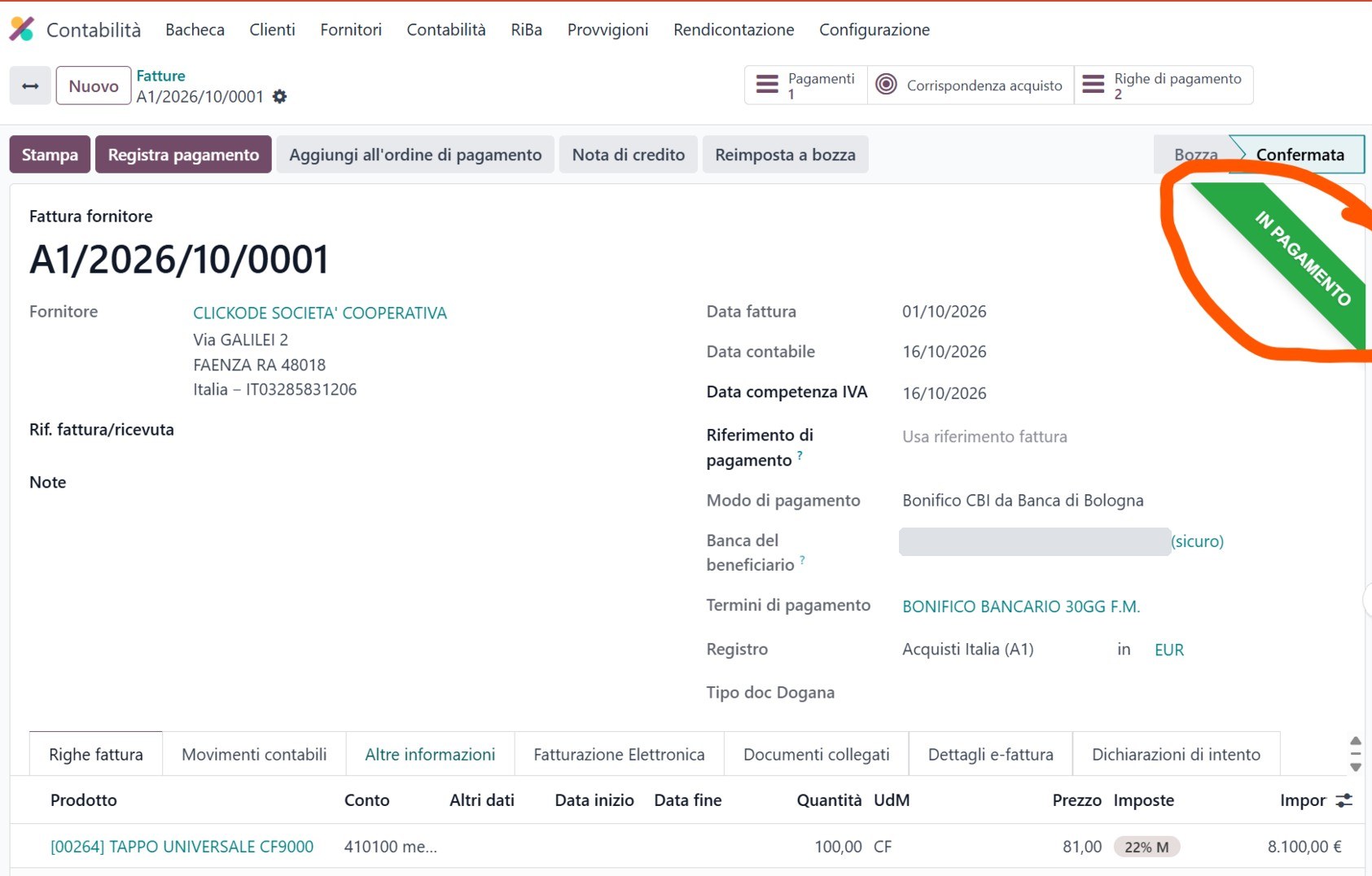Switch to Documenti collegati tab
The width and height of the screenshot is (1372, 876).
coord(816,754)
